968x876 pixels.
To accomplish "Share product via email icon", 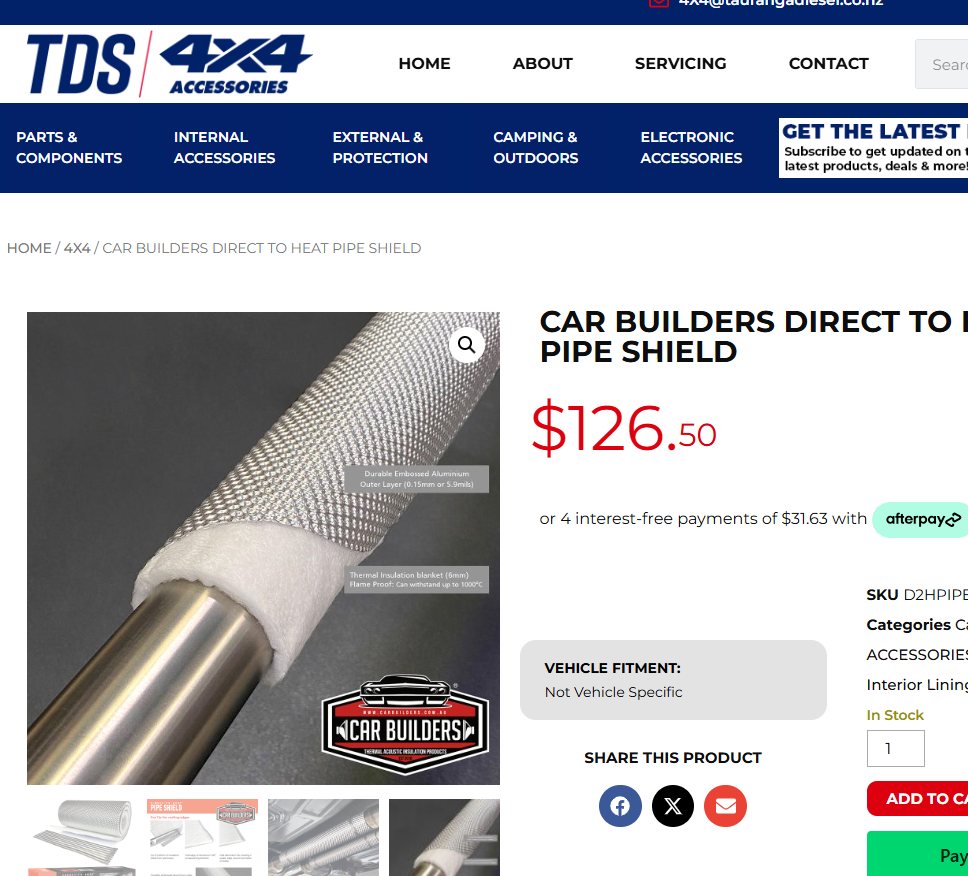I will point(725,806).
